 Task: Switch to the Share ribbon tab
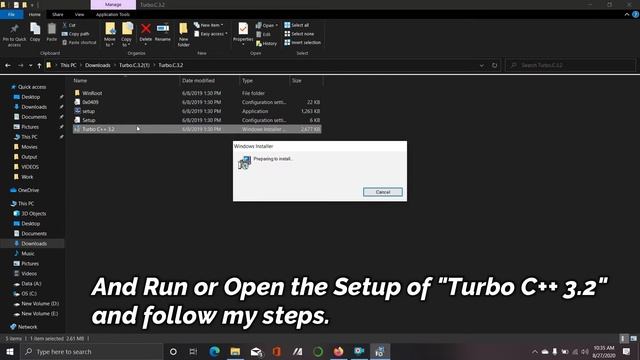[58, 14]
